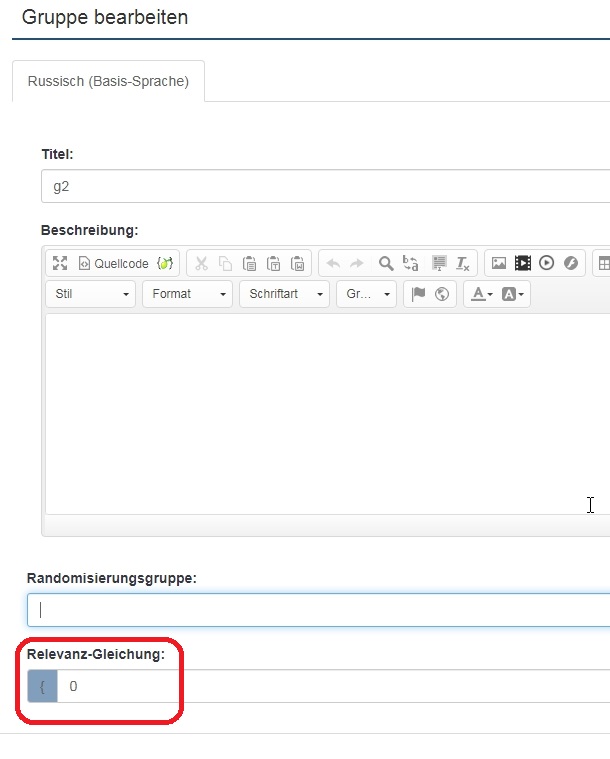Open the LimeSurvey placeholder fields icon
The height and width of the screenshot is (759, 610).
[x=165, y=264]
